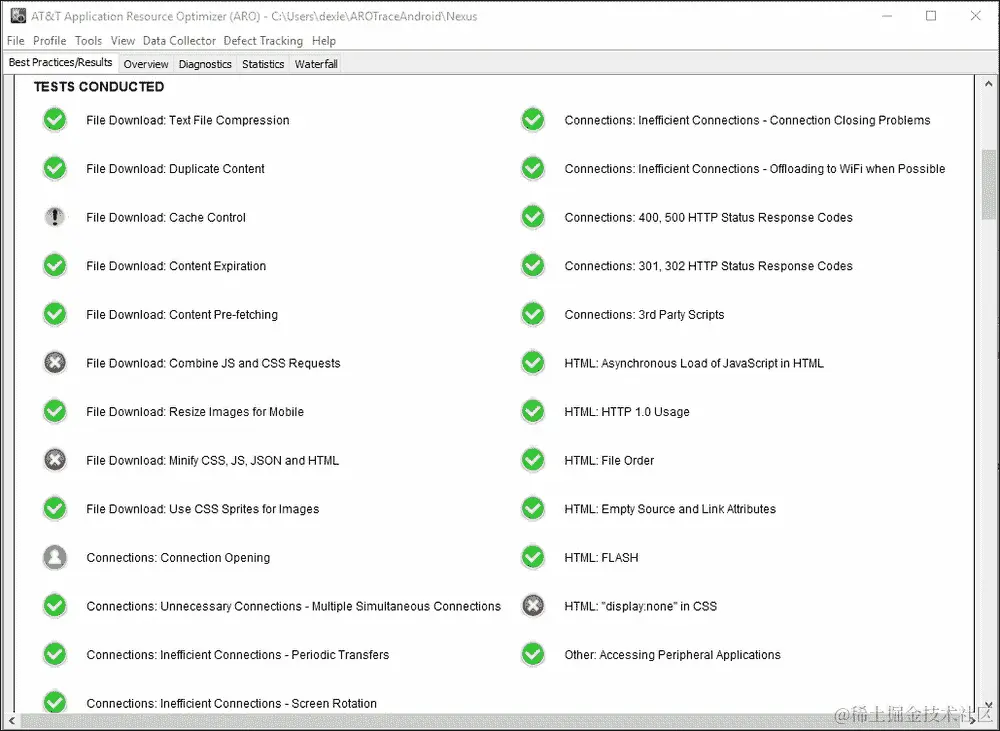
Task: Click the check icon for 301, 302 Status Codes
Action: tap(533, 265)
